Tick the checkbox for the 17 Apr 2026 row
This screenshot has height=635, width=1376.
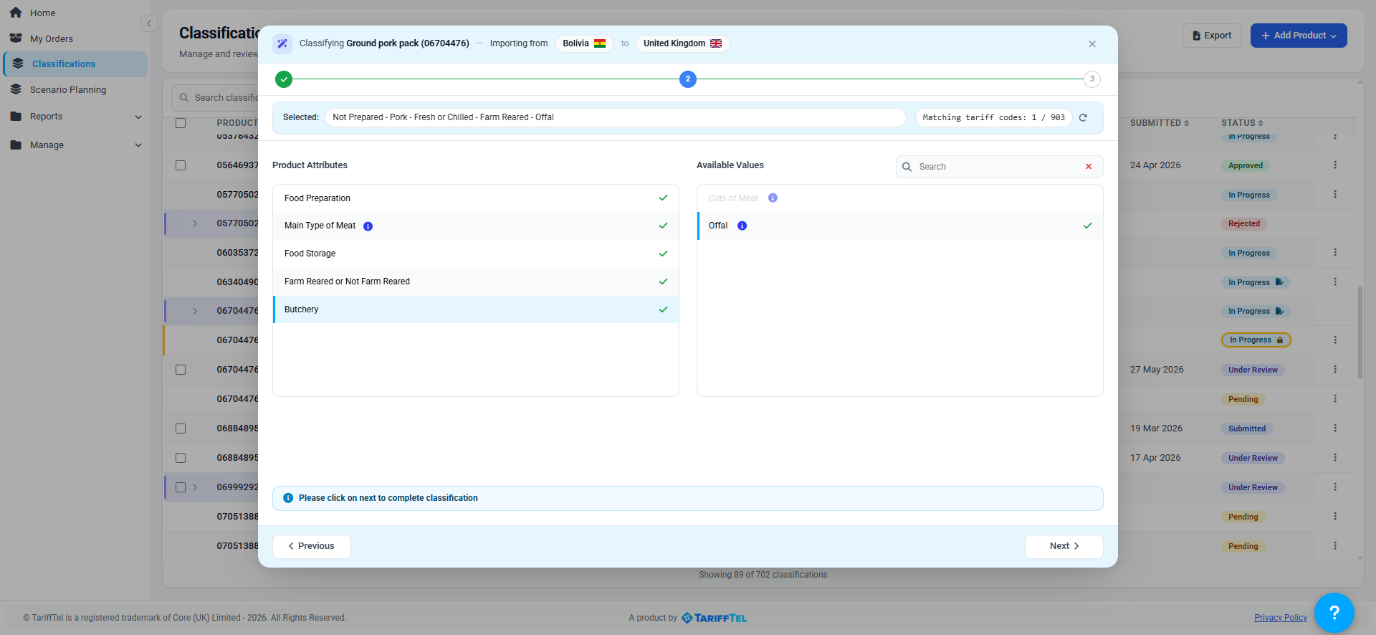[x=181, y=458]
